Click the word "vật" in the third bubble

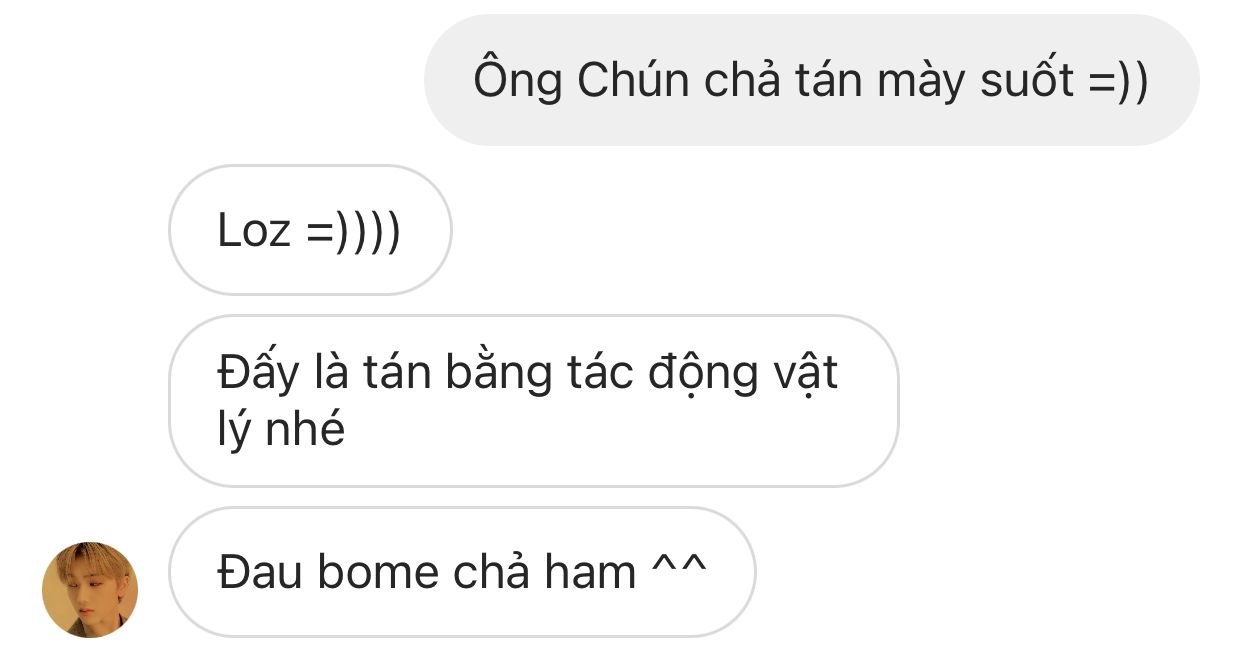[x=806, y=374]
